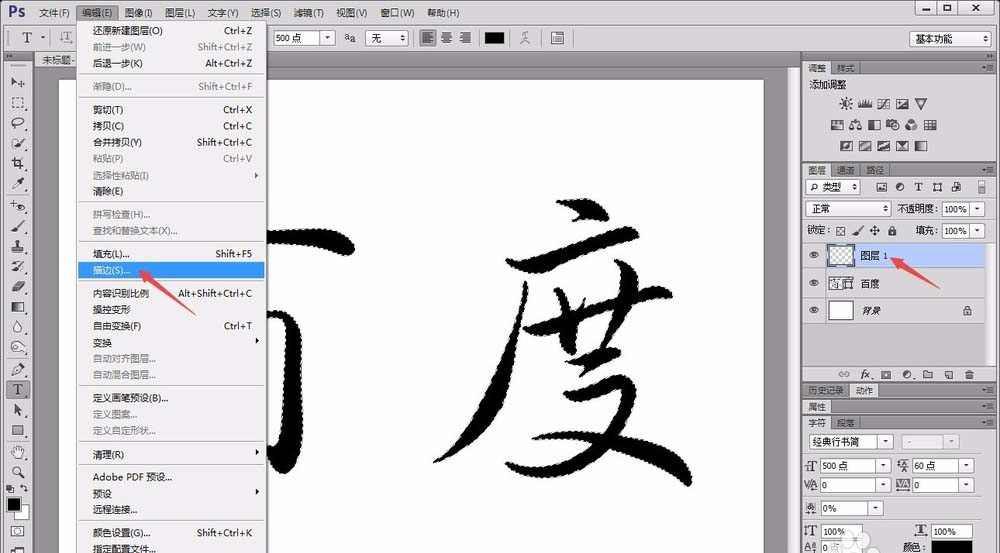Viewport: 1000px width, 553px height.
Task: Open the Character panel toggle in options bar
Action: tap(557, 38)
